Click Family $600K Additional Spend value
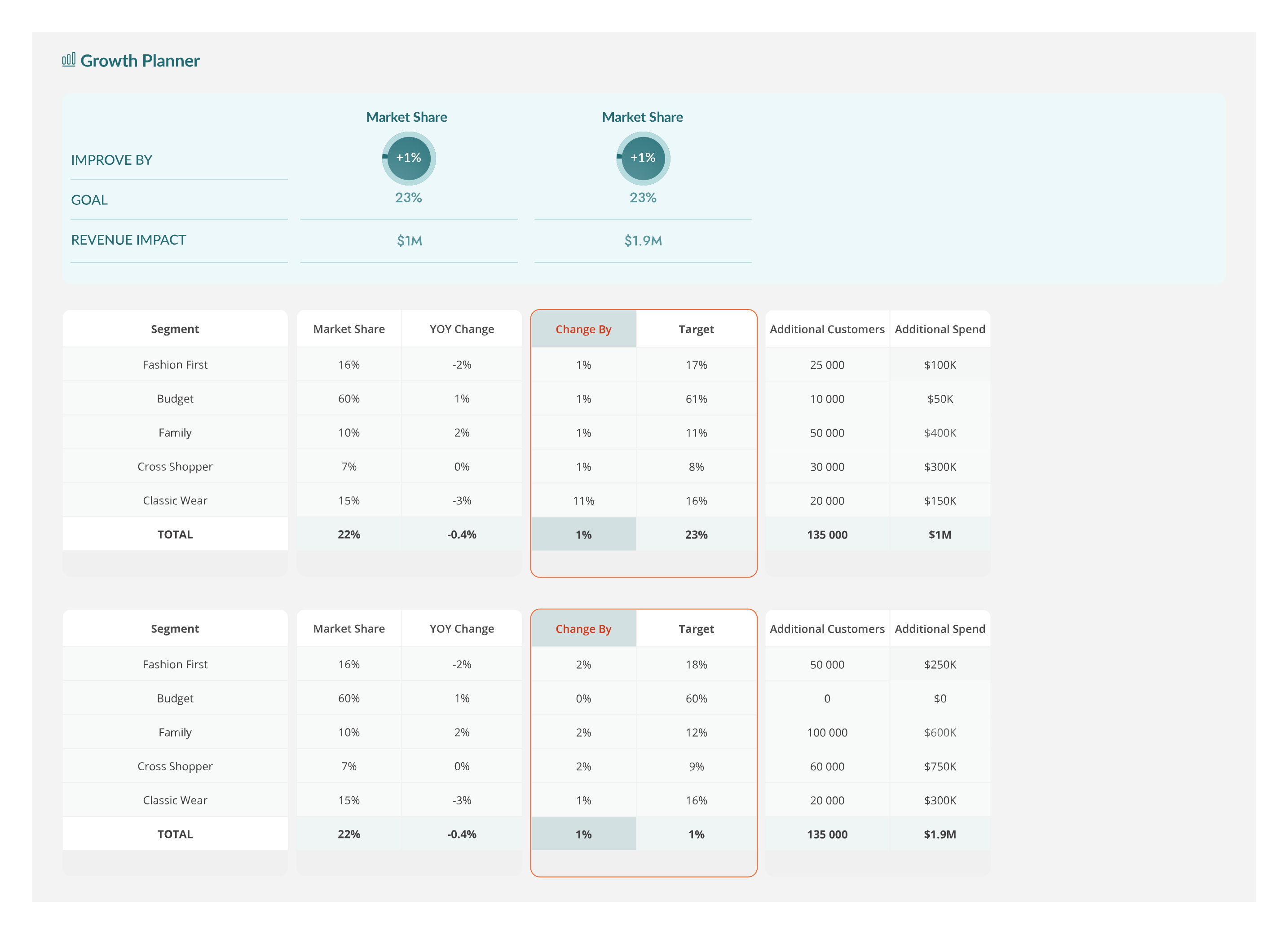The width and height of the screenshot is (1288, 927). [x=940, y=732]
